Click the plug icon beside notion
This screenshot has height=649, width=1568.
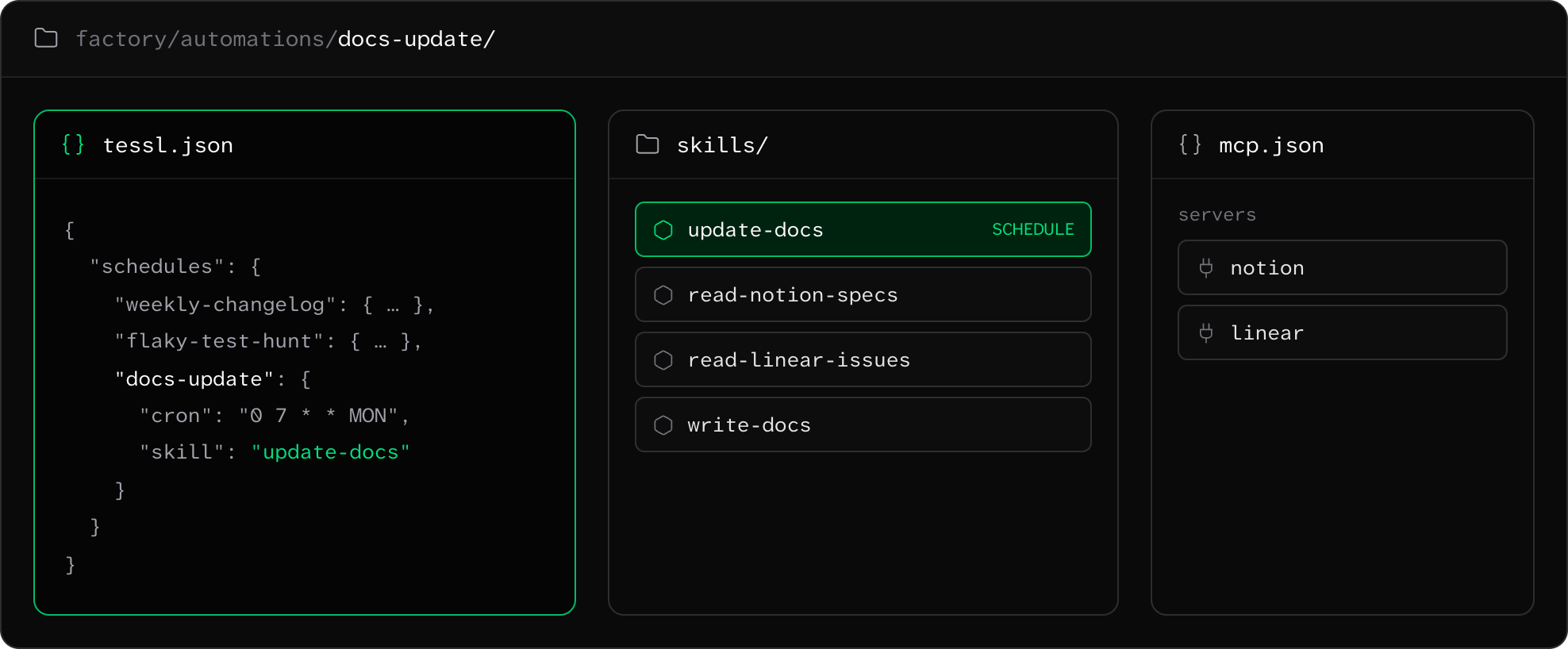click(1206, 268)
